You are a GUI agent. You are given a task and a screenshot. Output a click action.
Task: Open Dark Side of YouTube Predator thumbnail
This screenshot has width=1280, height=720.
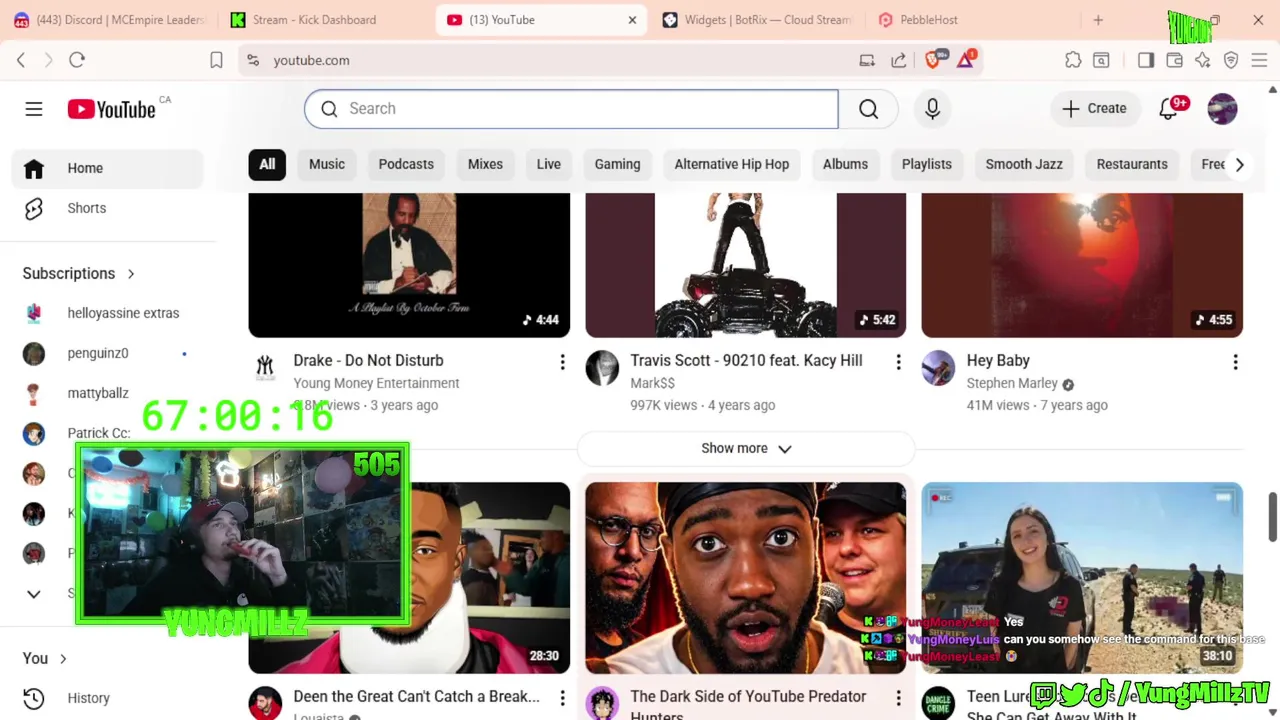746,578
